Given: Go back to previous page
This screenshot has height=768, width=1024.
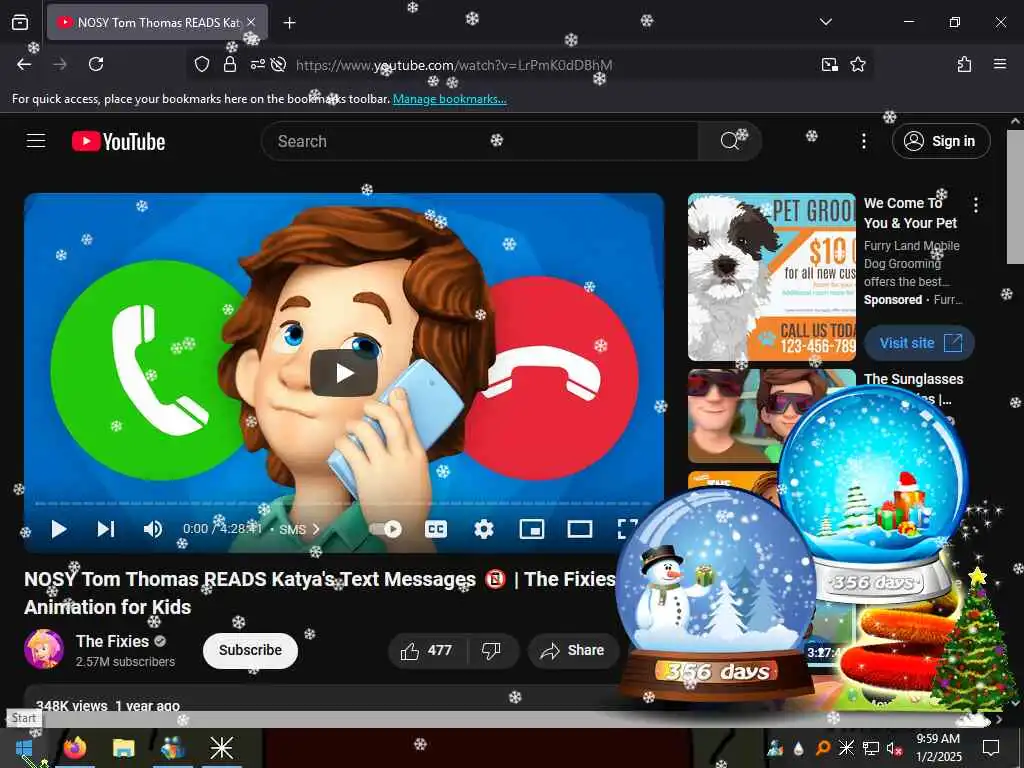Looking at the screenshot, I should tap(24, 64).
